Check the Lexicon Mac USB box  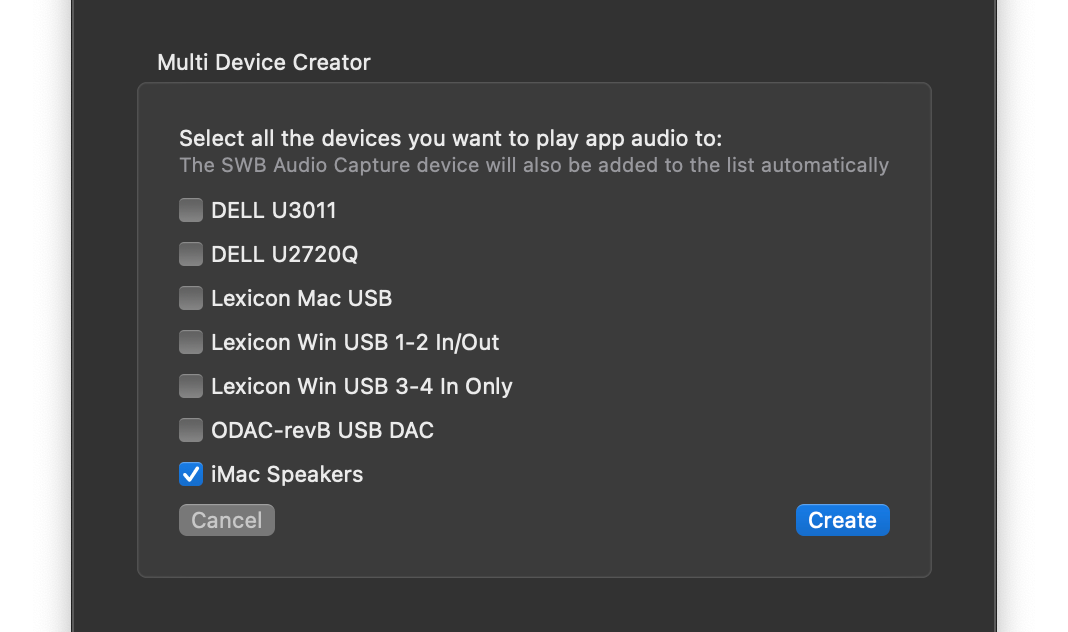[191, 298]
